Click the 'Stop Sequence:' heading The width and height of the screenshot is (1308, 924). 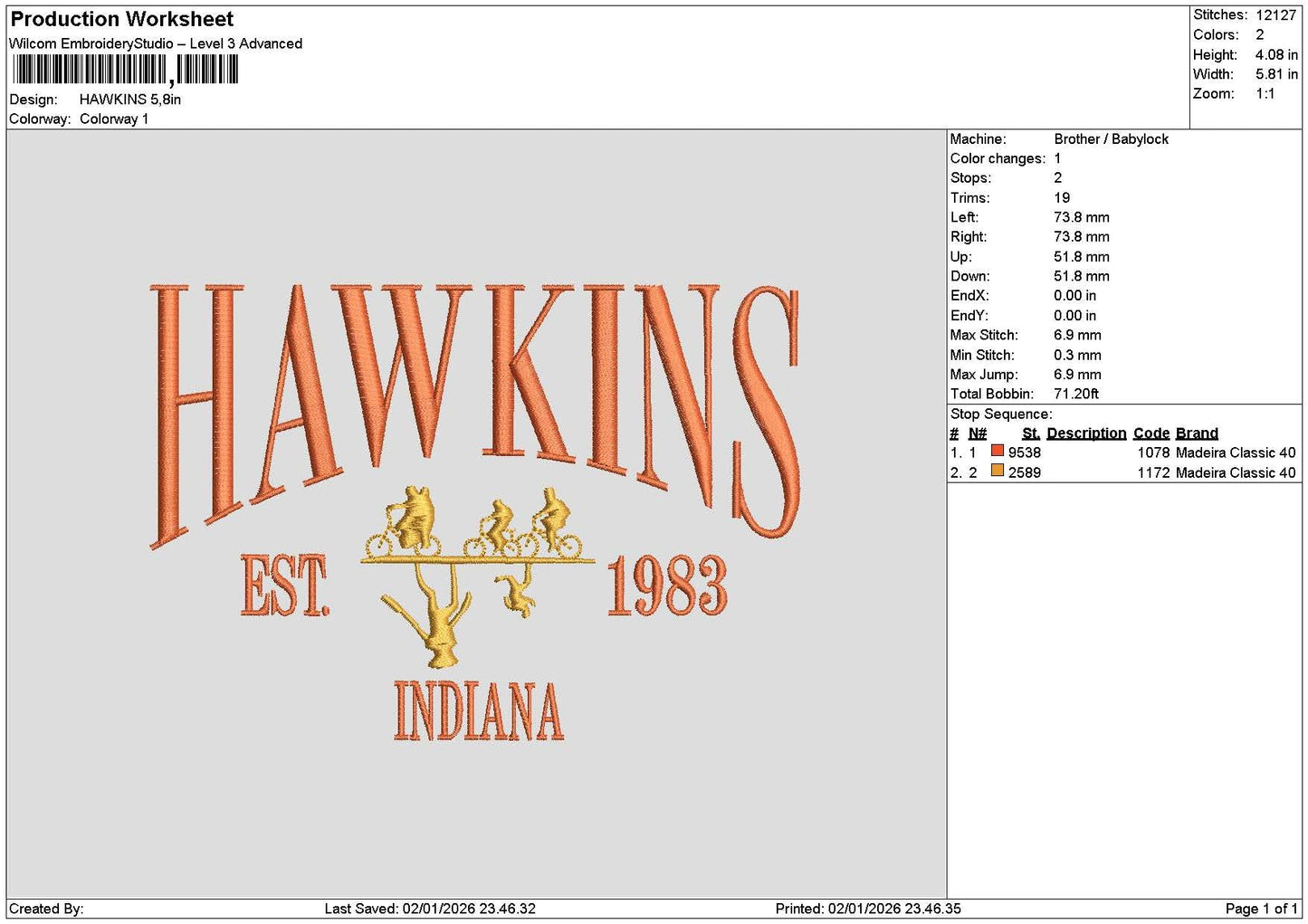1001,414
